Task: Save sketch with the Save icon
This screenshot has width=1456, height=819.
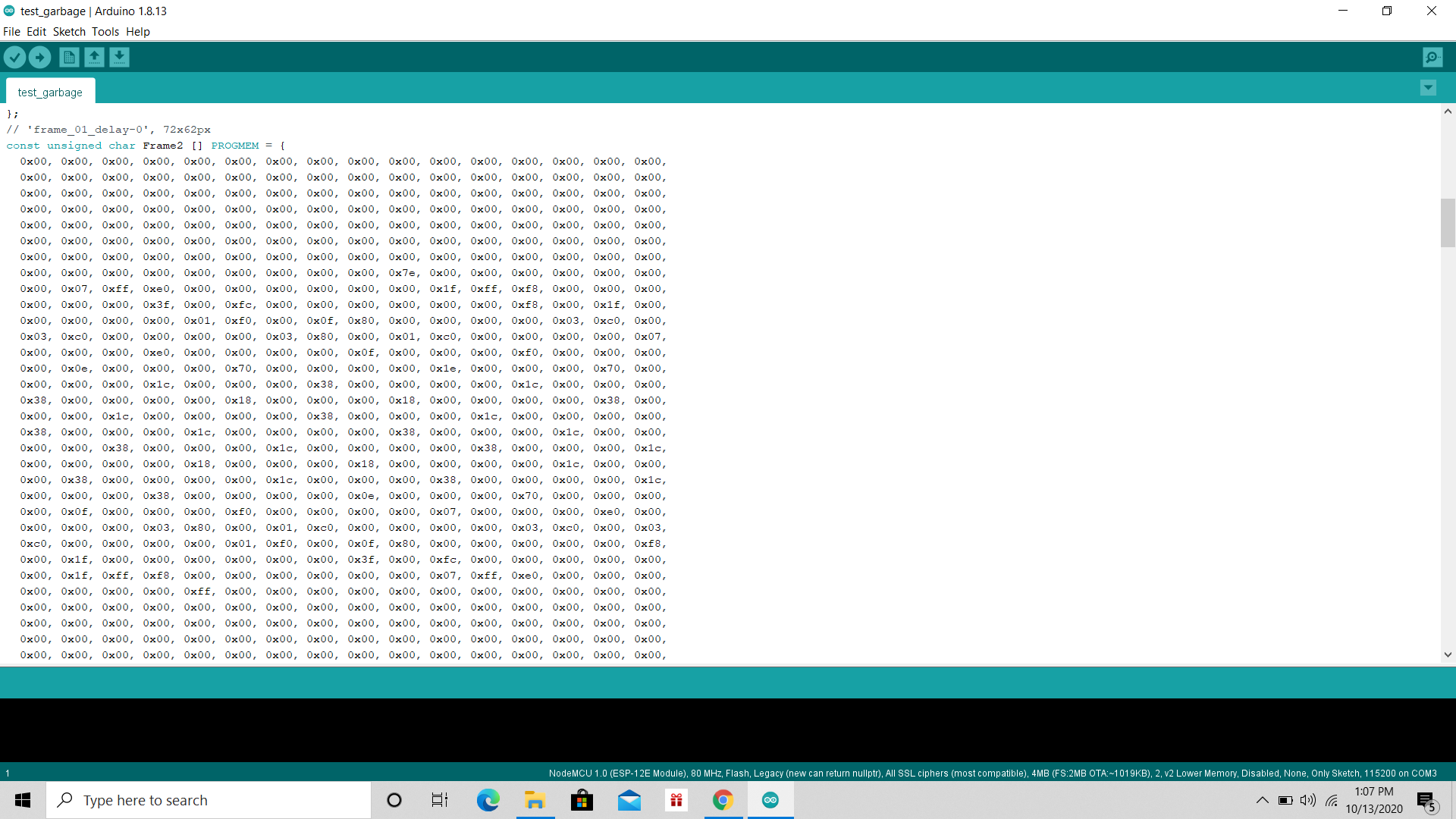Action: point(119,57)
